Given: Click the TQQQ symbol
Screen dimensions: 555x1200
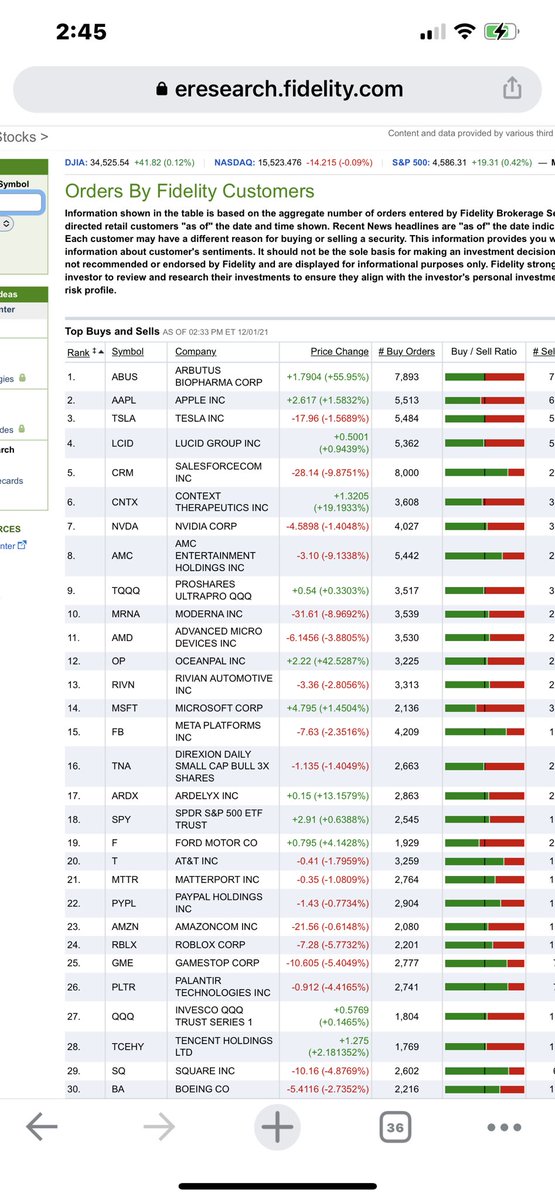Looking at the screenshot, I should (x=127, y=591).
